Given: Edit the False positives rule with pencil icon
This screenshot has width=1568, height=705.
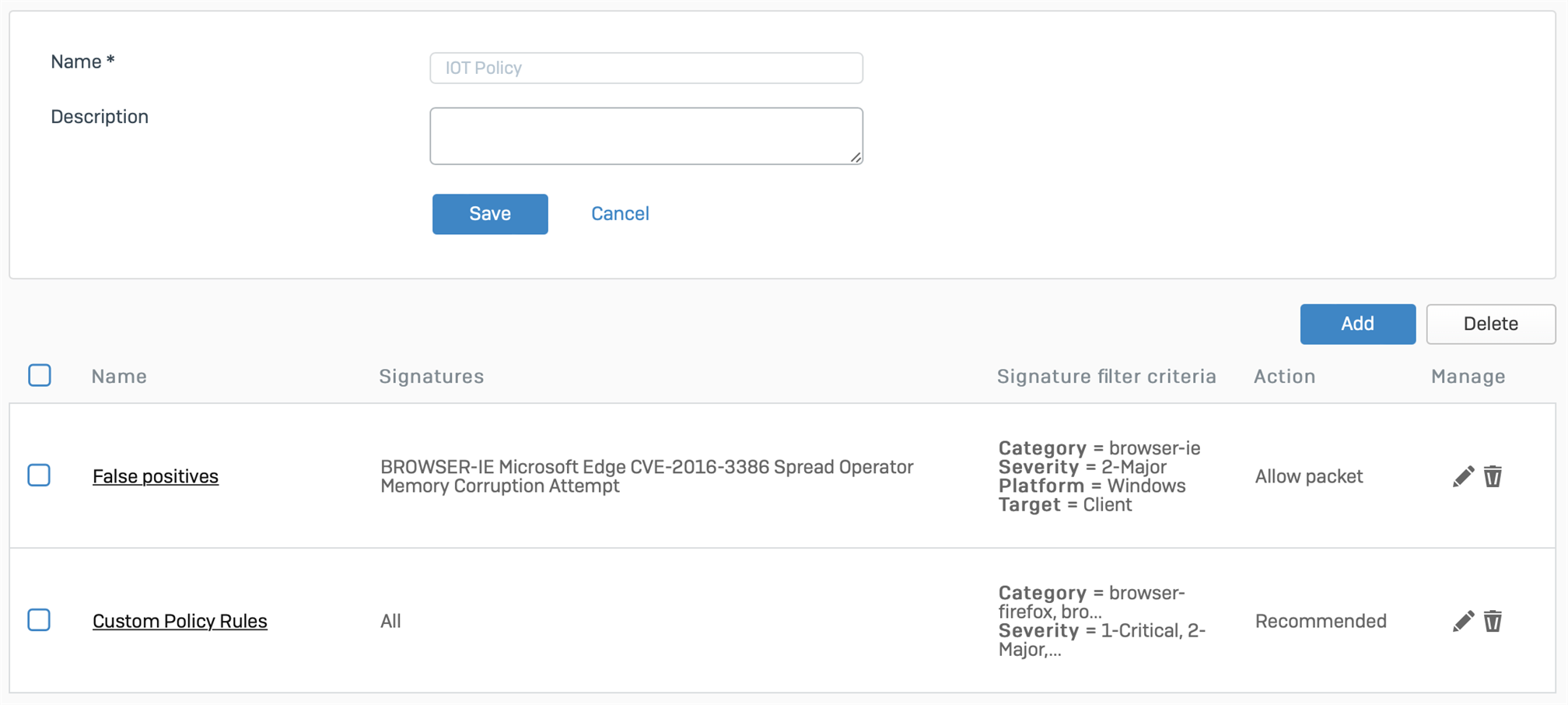Looking at the screenshot, I should click(x=1463, y=476).
